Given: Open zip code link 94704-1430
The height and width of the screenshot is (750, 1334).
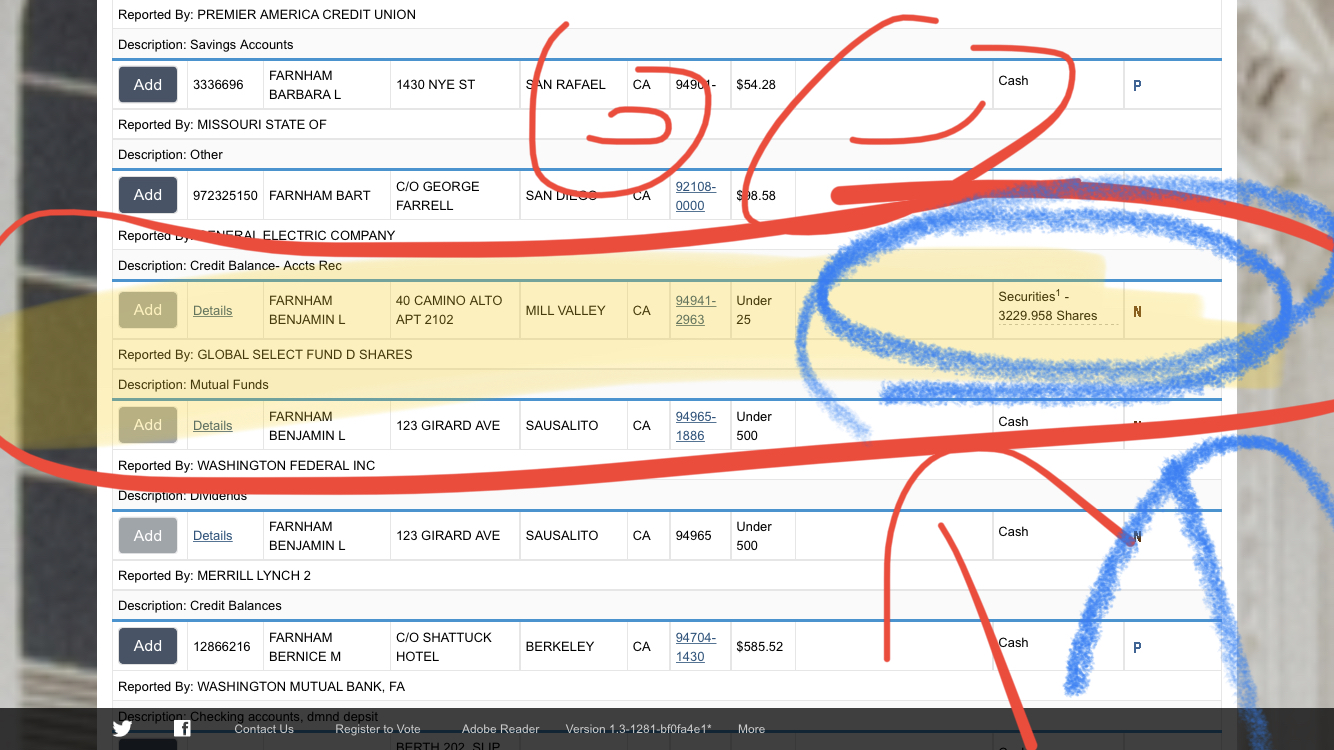Looking at the screenshot, I should click(696, 647).
